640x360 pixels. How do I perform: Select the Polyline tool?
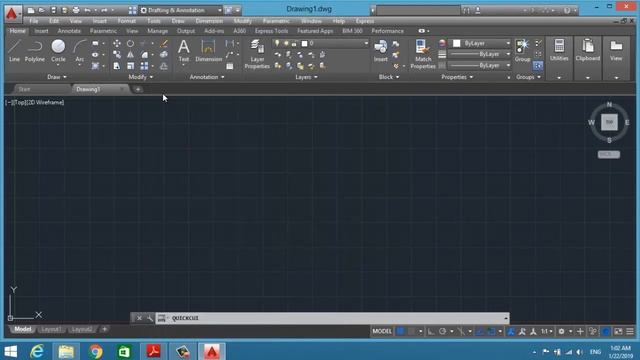coord(35,51)
